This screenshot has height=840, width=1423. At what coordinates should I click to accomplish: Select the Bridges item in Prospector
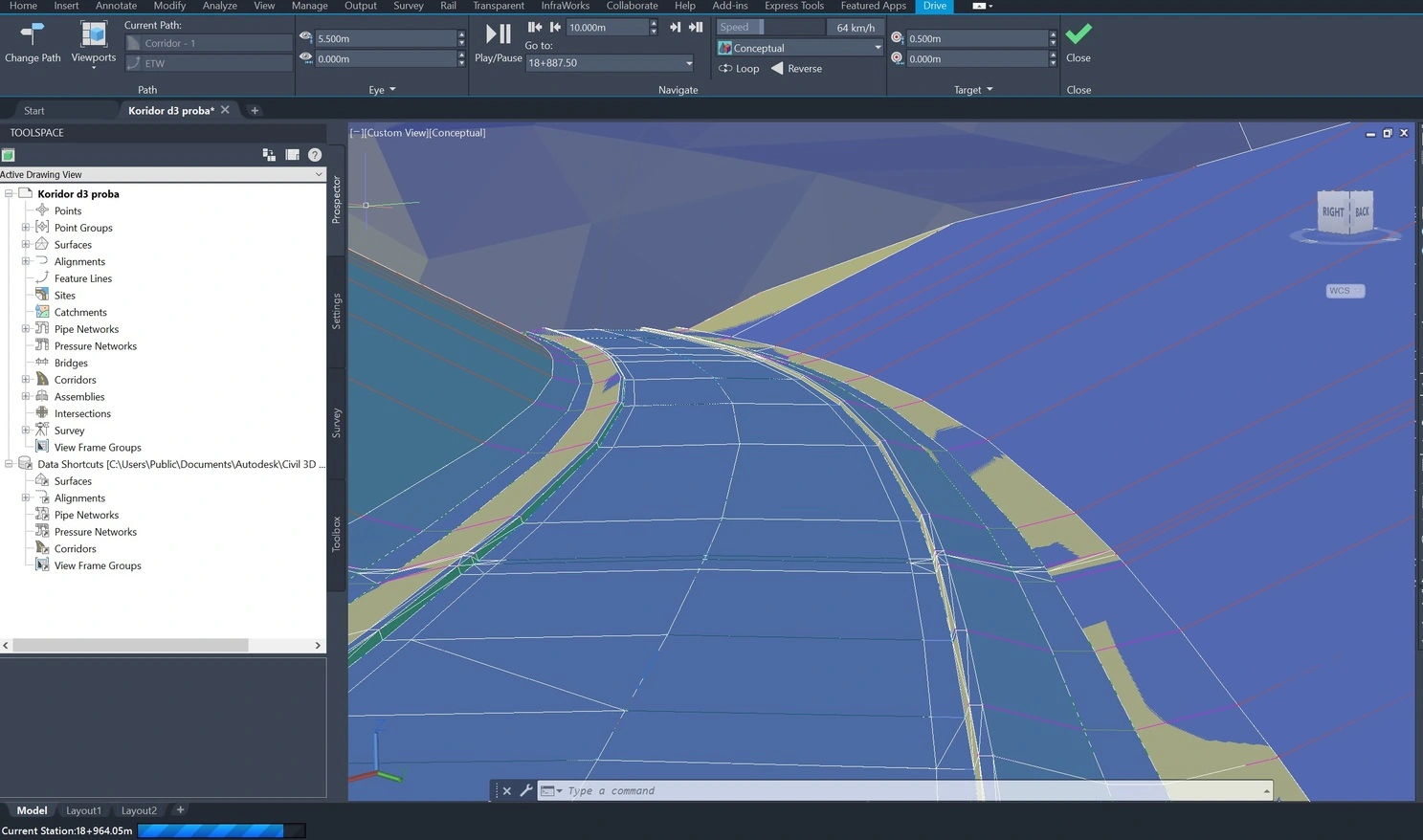[x=71, y=363]
